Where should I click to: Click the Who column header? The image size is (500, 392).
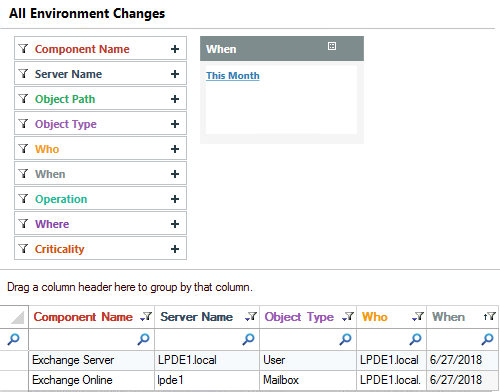[x=375, y=317]
